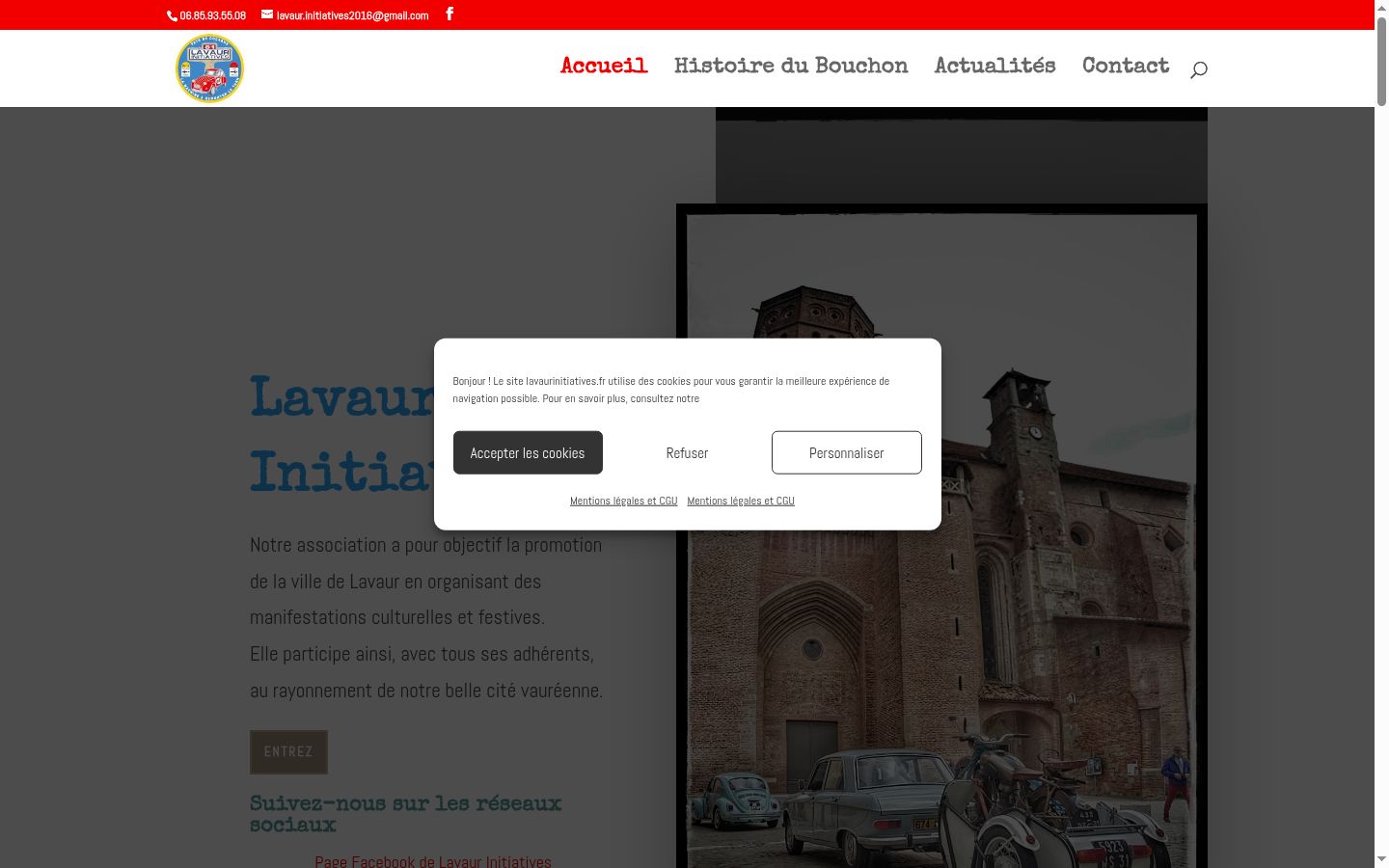1389x868 pixels.
Task: Click the association description paragraph
Action: tap(426, 617)
